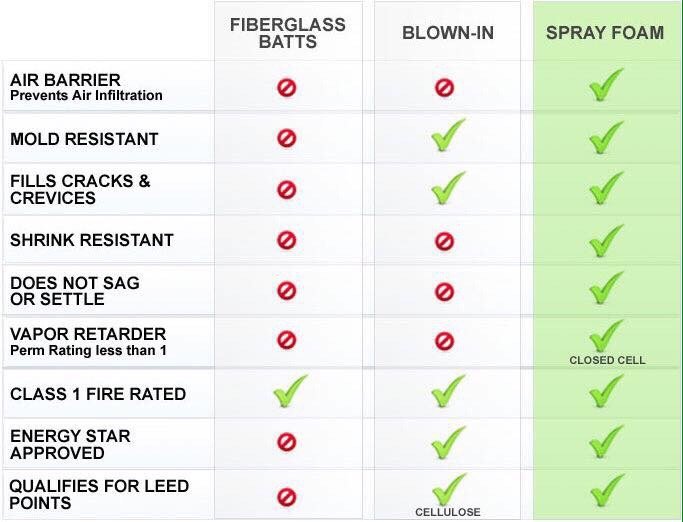The image size is (683, 522).
Task: Click Blown-In LEED points checkmark
Action: [x=447, y=490]
